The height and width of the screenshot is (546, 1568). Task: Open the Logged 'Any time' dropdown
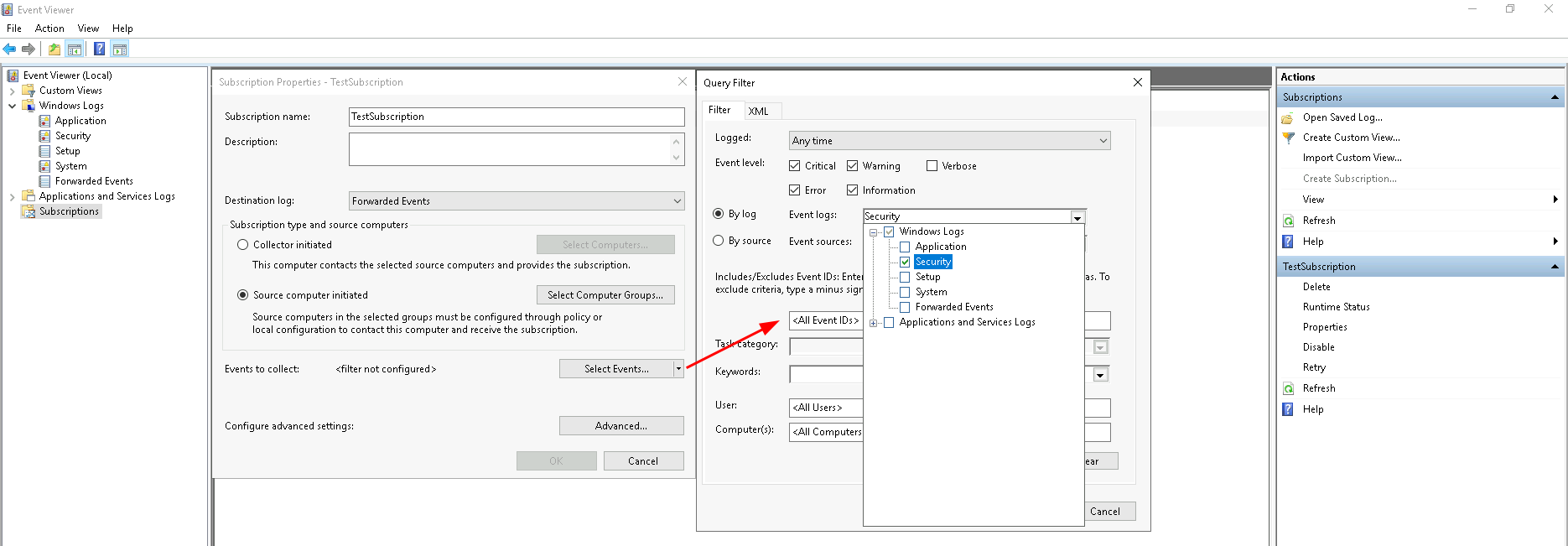[949, 141]
